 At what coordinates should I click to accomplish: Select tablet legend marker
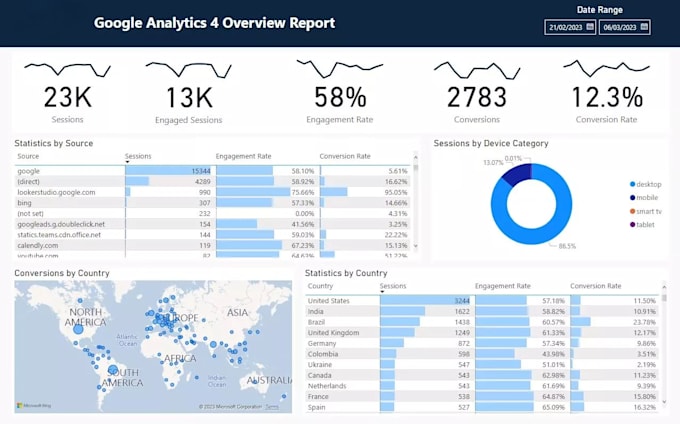point(632,225)
